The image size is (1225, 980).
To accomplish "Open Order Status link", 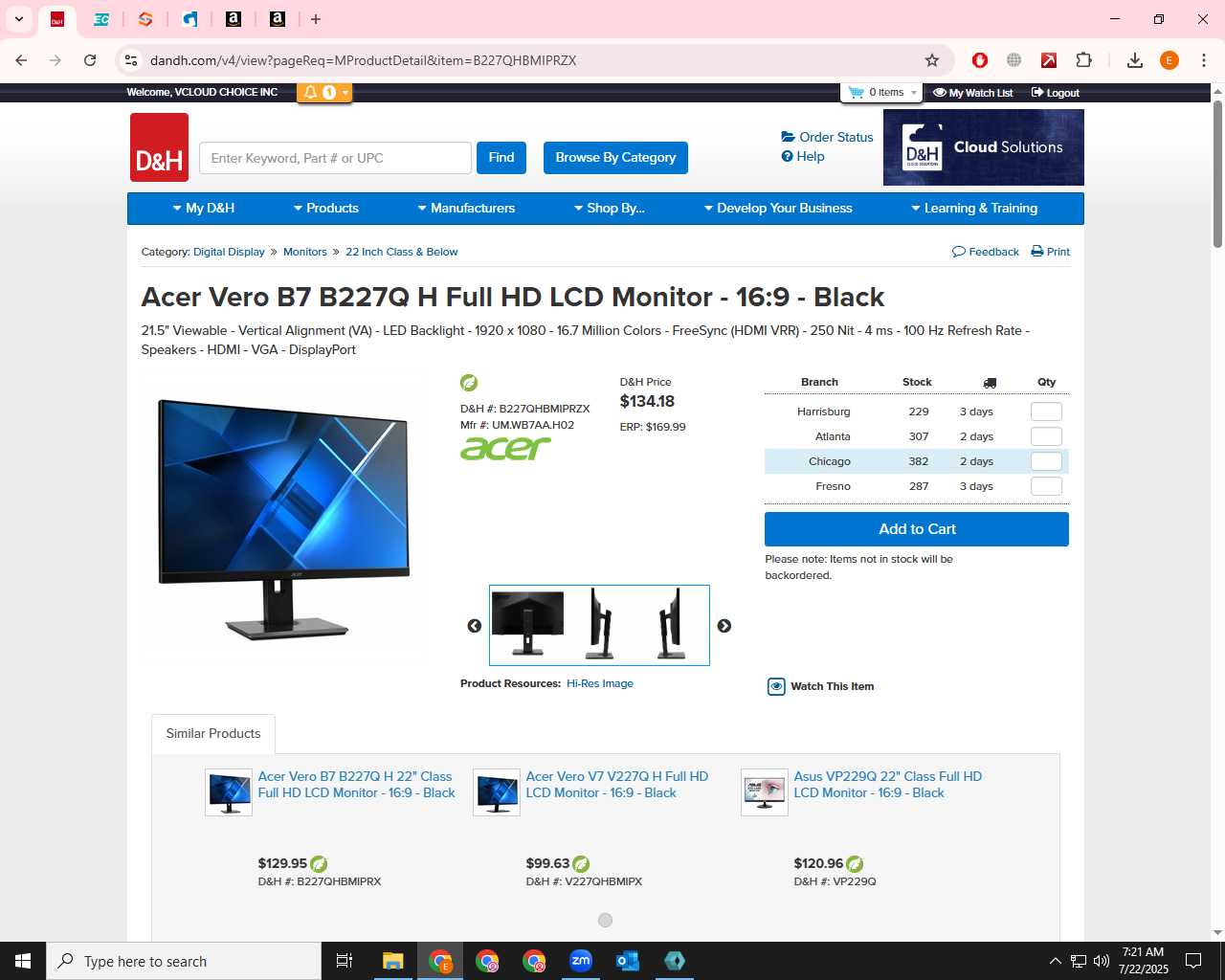I will tap(827, 137).
